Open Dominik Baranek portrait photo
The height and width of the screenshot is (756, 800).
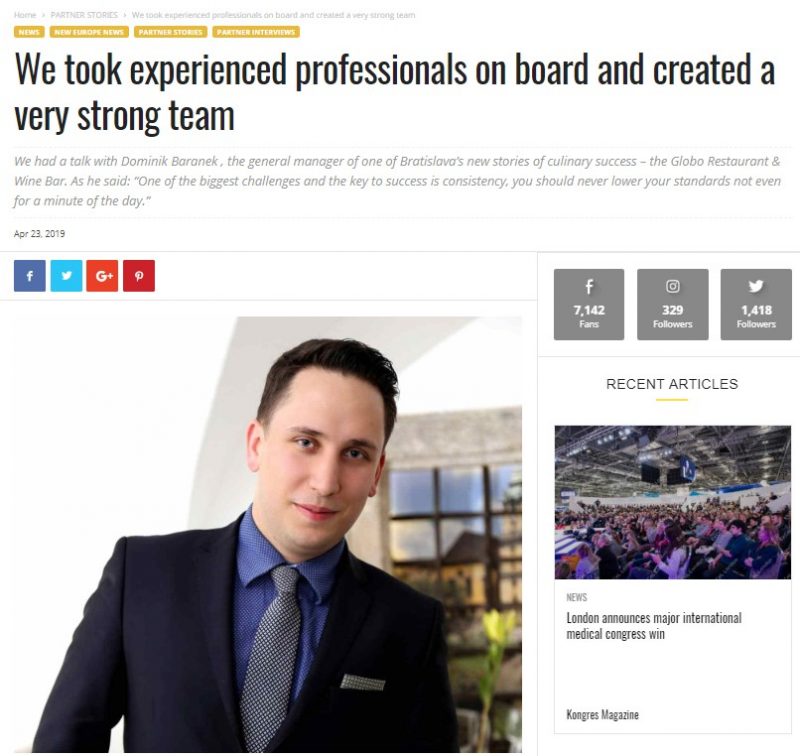(x=268, y=534)
